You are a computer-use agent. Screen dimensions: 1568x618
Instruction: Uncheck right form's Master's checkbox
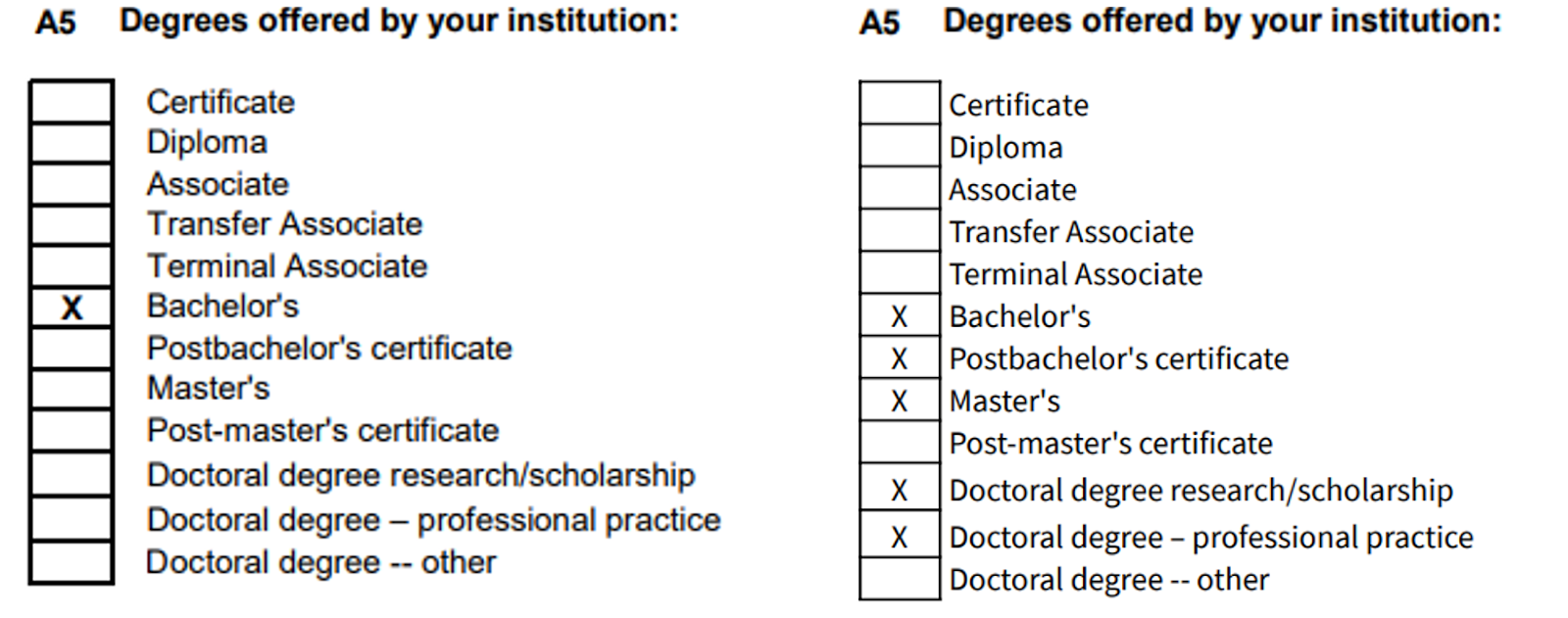(x=900, y=400)
